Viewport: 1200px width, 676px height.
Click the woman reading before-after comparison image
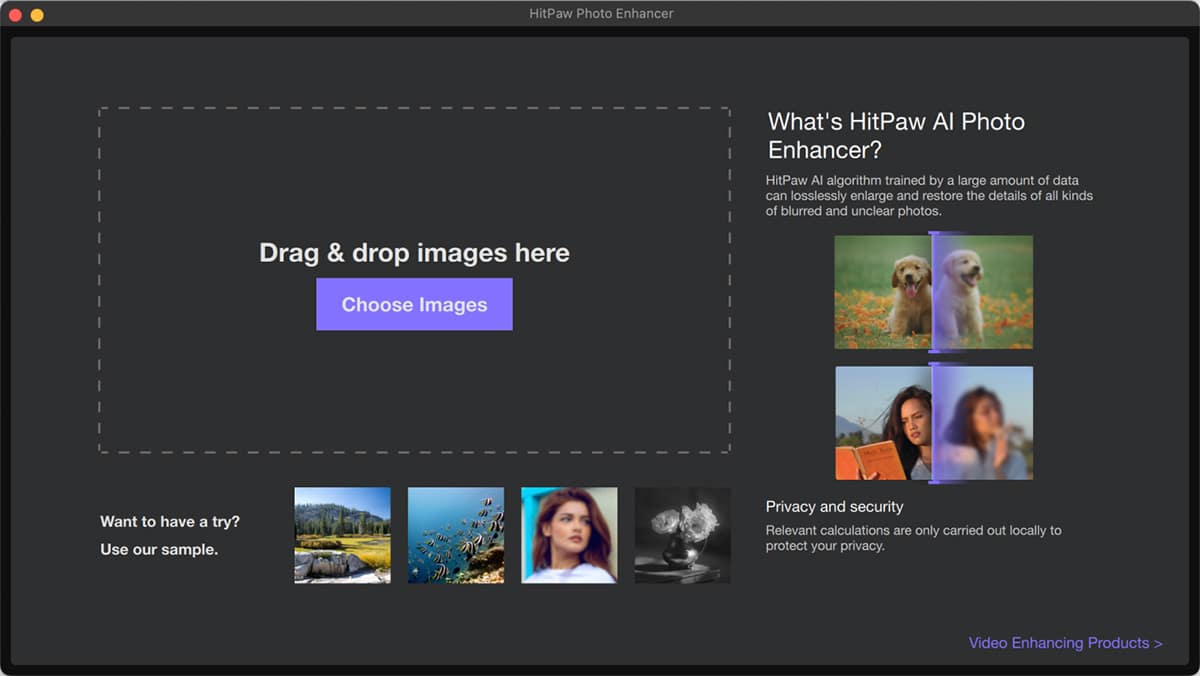[x=934, y=423]
